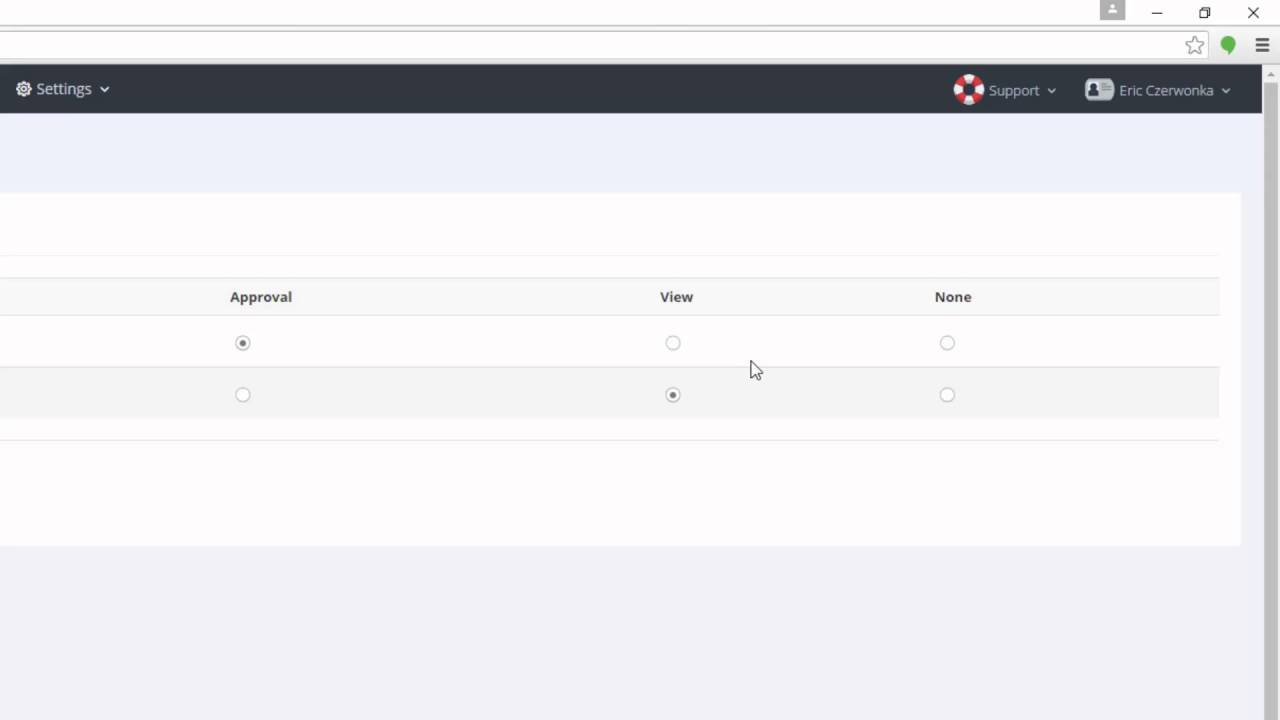Click the Eric Czerwonka user name
Viewport: 1280px width, 720px height.
[1166, 91]
